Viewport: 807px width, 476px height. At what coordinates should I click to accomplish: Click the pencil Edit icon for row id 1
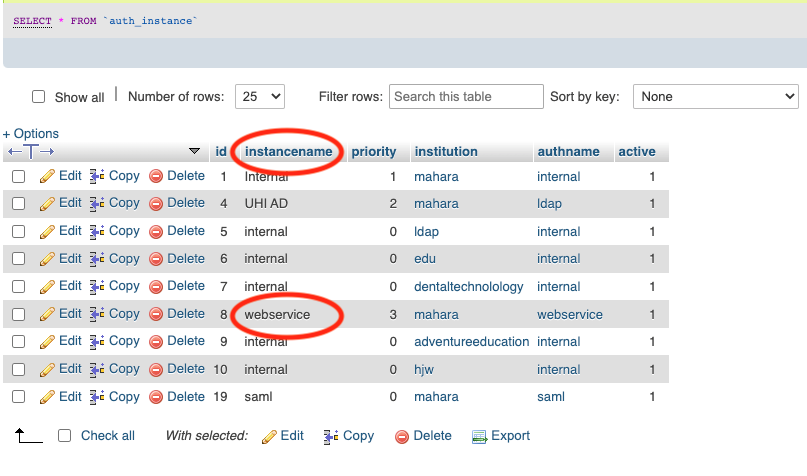point(47,176)
